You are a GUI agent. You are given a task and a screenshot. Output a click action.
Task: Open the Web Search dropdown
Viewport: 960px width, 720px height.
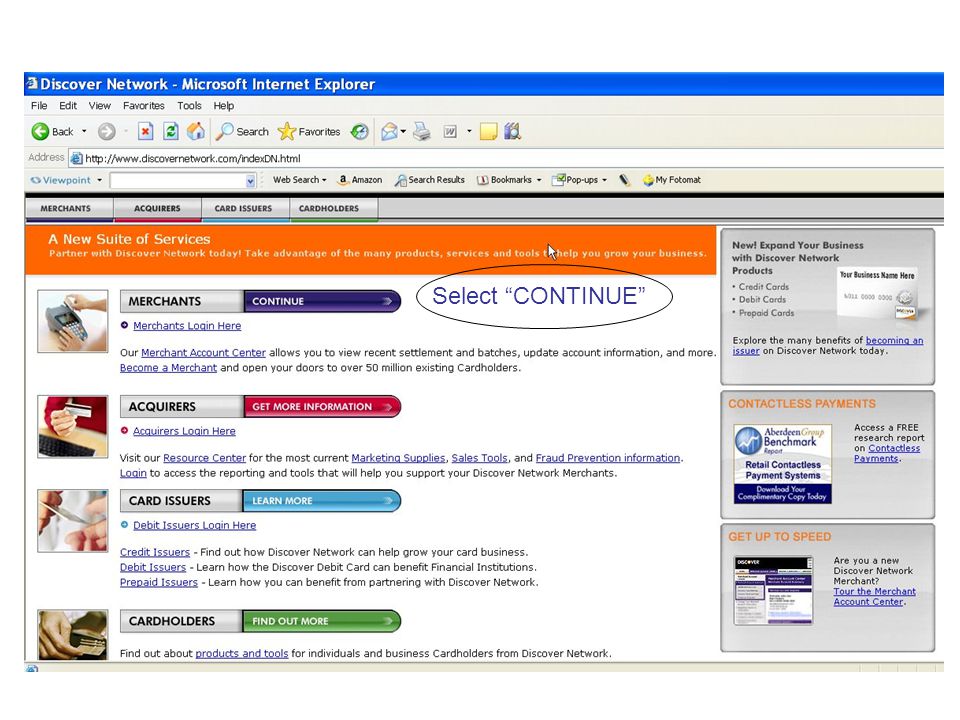pos(299,180)
